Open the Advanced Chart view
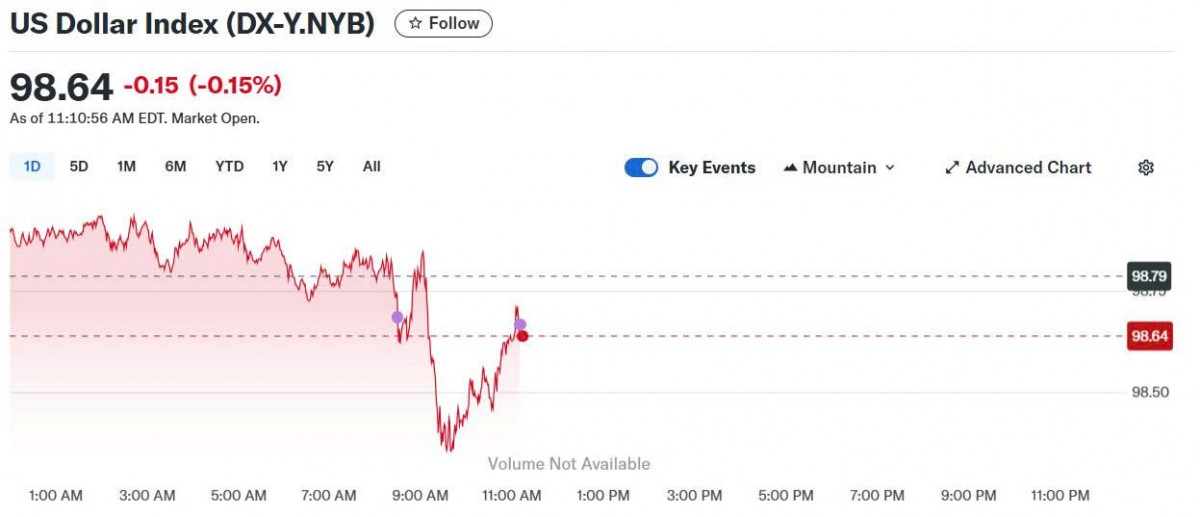This screenshot has width=1200, height=517. click(1018, 168)
